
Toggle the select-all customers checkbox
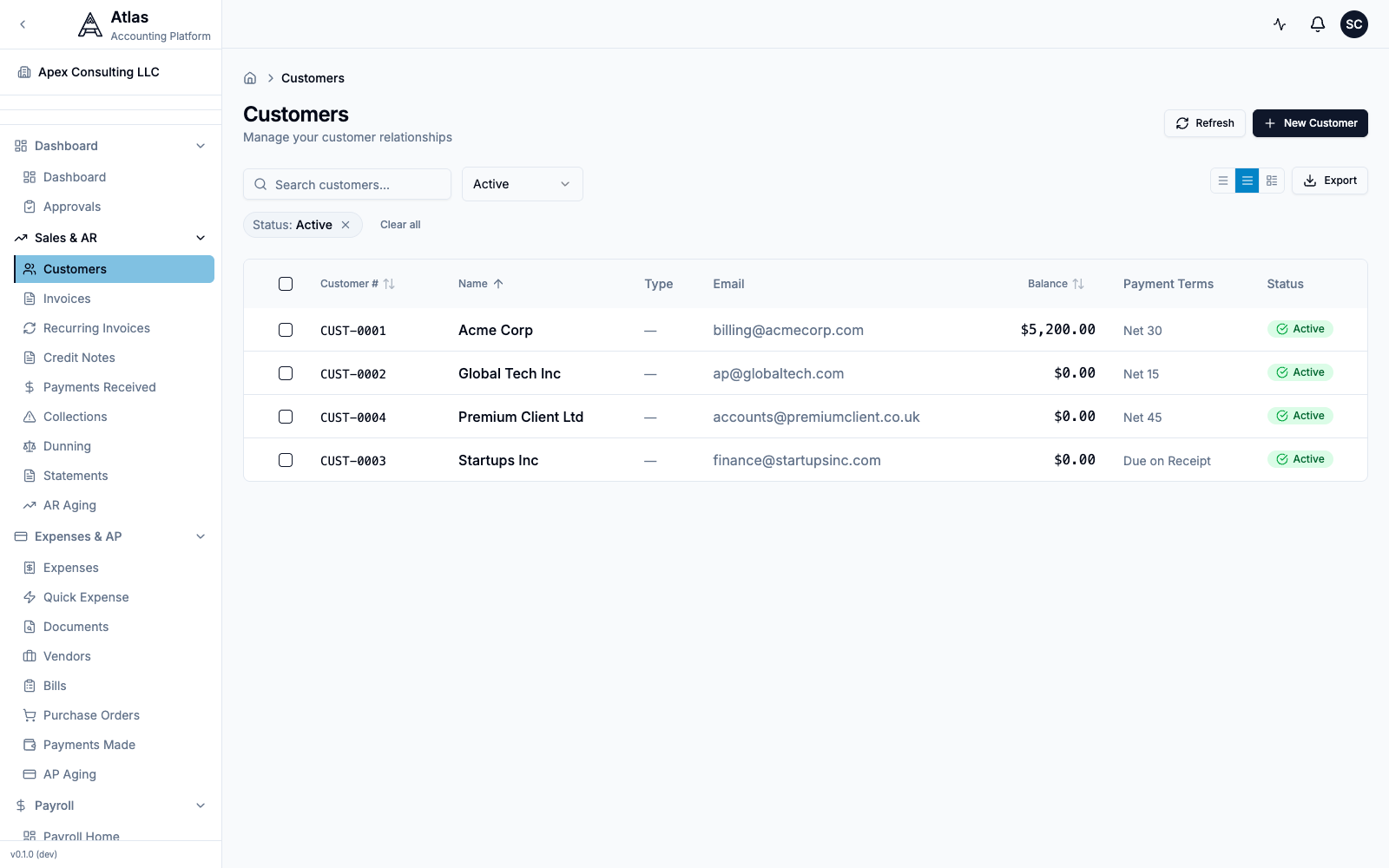[286, 284]
